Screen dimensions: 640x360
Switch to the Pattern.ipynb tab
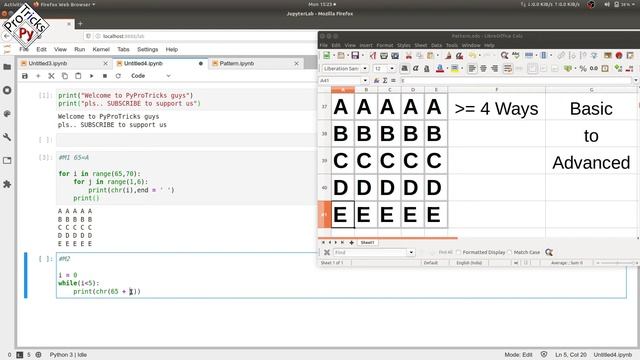pos(256,64)
